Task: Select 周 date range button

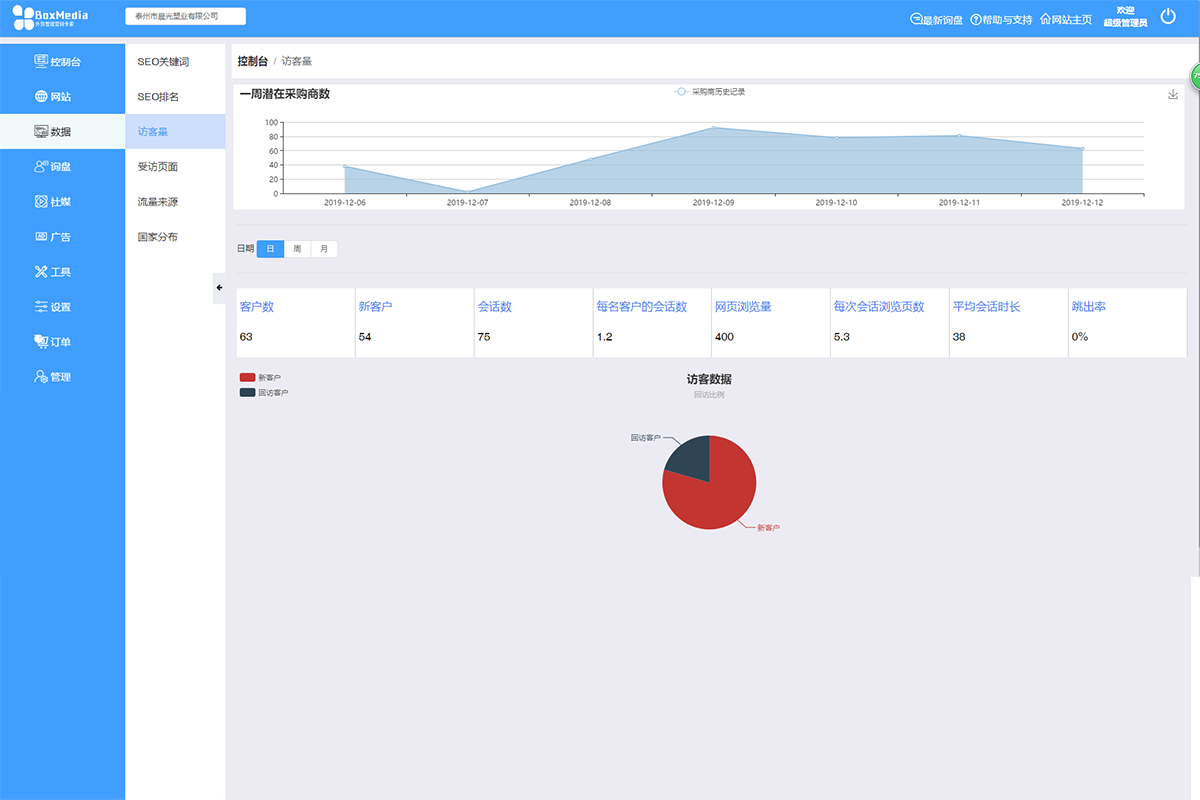Action: pos(297,249)
